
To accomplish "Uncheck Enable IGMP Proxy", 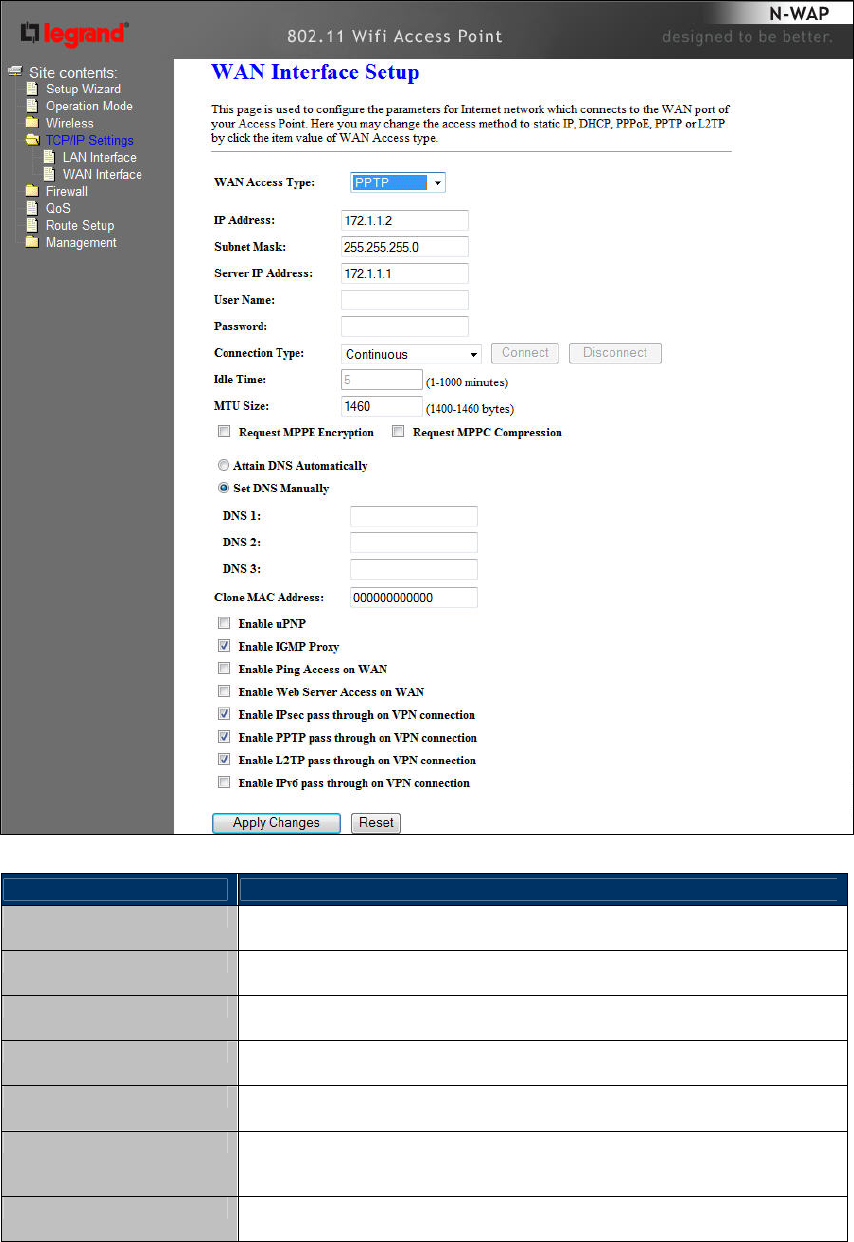I will coord(223,647).
